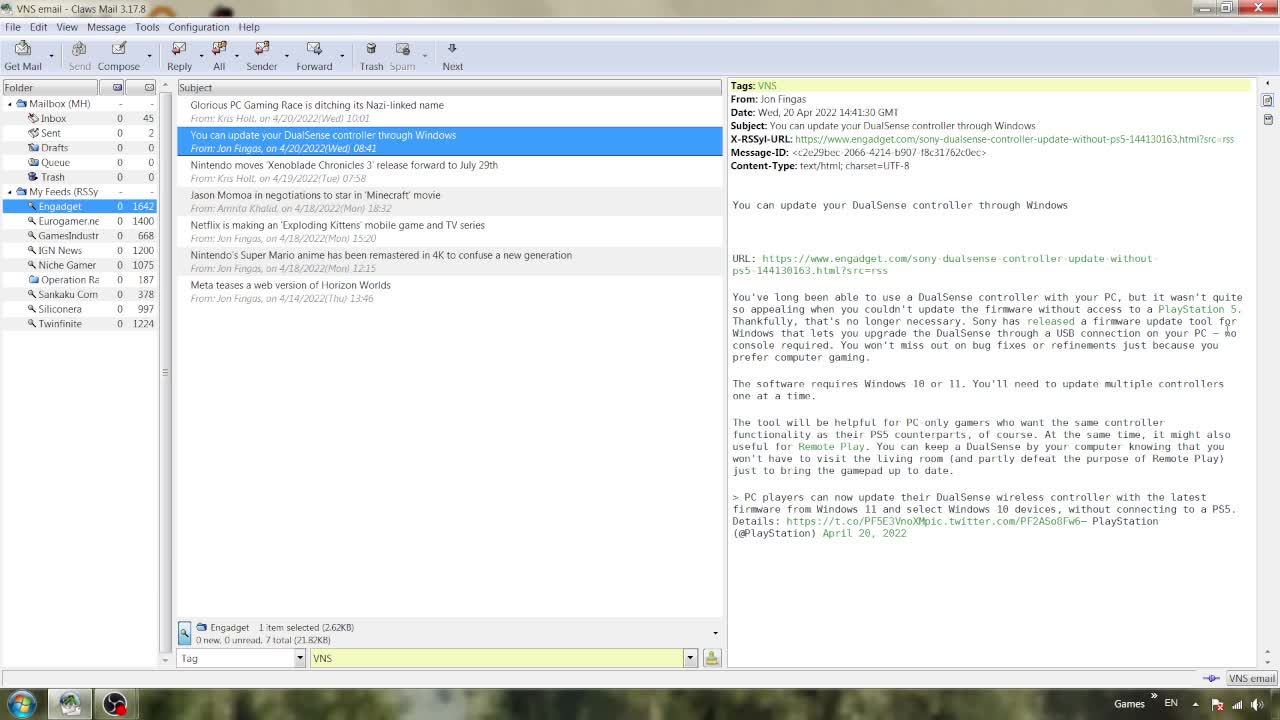
Task: Click the Windows Start button
Action: 22,704
